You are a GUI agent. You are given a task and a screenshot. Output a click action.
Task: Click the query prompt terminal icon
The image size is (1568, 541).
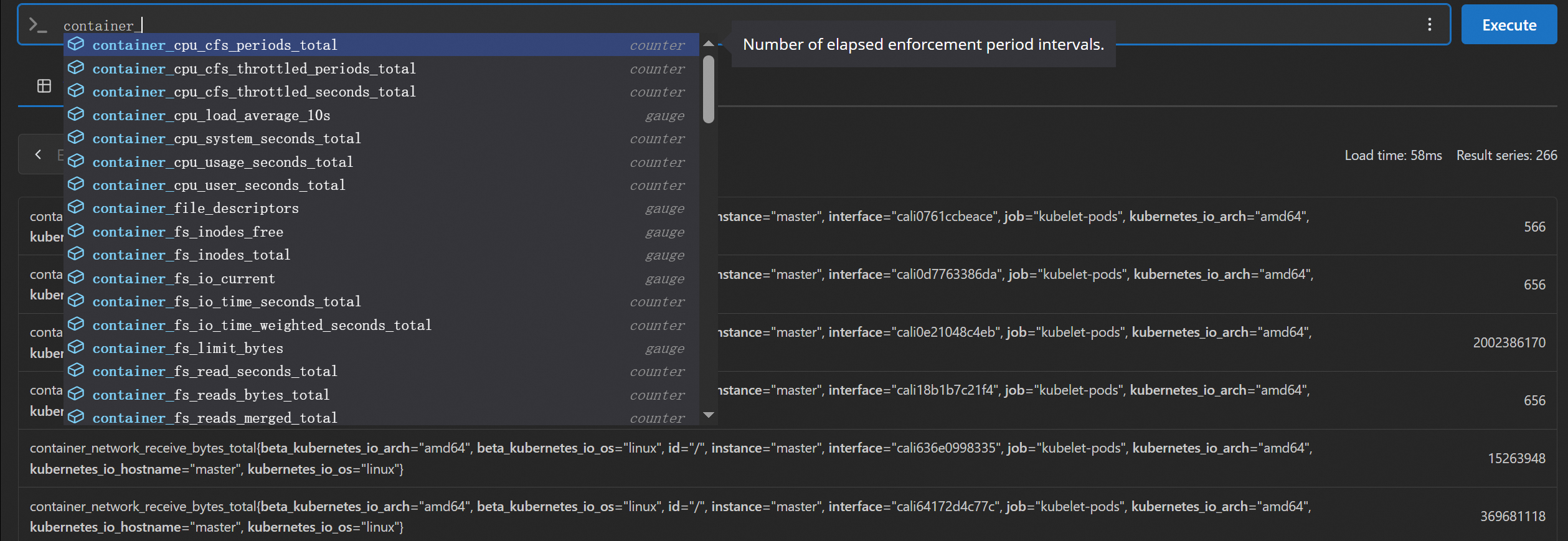click(38, 25)
